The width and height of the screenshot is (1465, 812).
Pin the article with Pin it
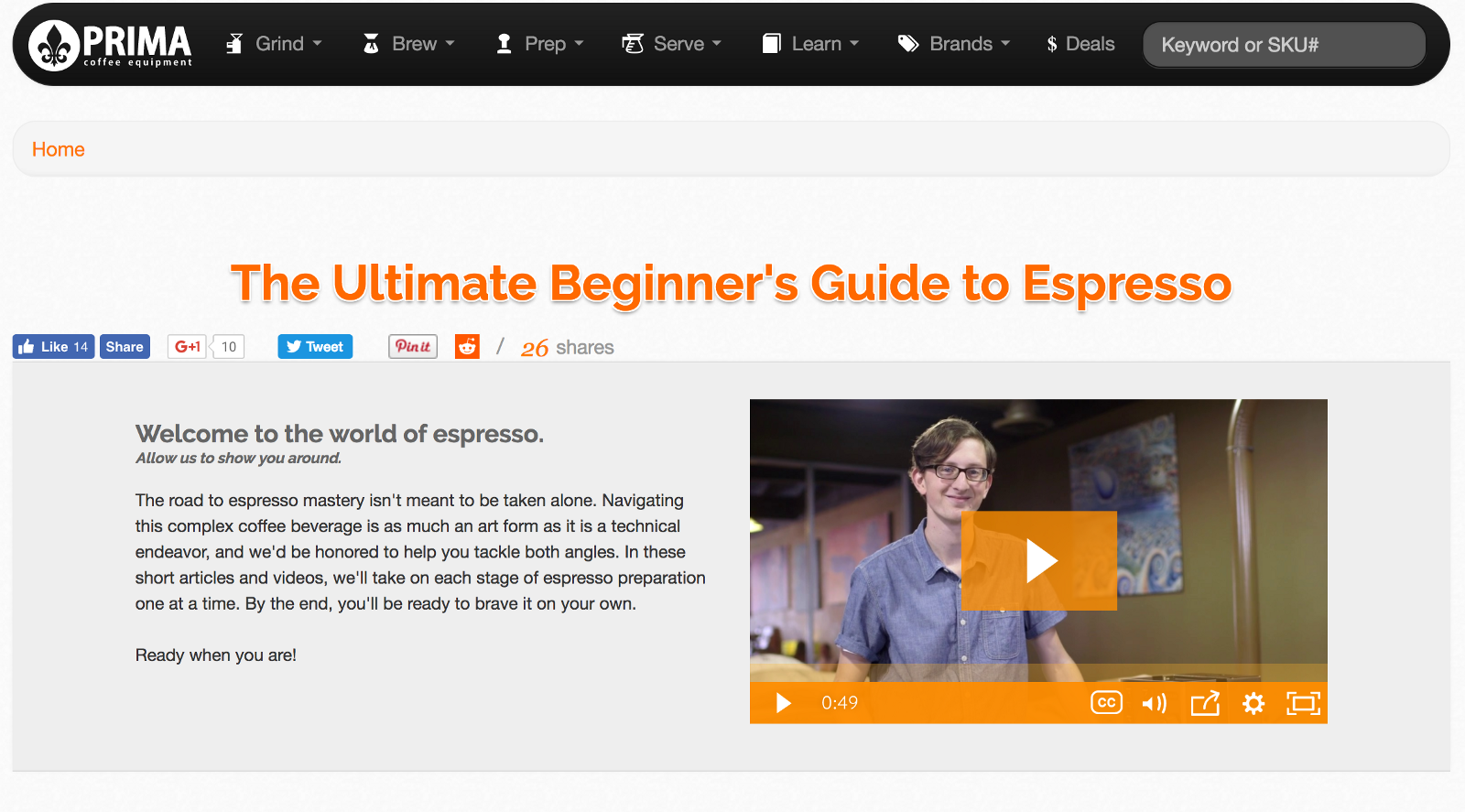pyautogui.click(x=413, y=347)
